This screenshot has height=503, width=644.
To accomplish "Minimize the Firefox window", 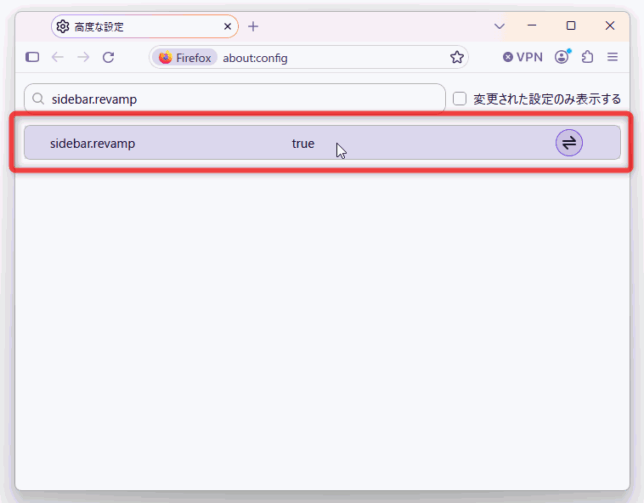I will click(531, 25).
